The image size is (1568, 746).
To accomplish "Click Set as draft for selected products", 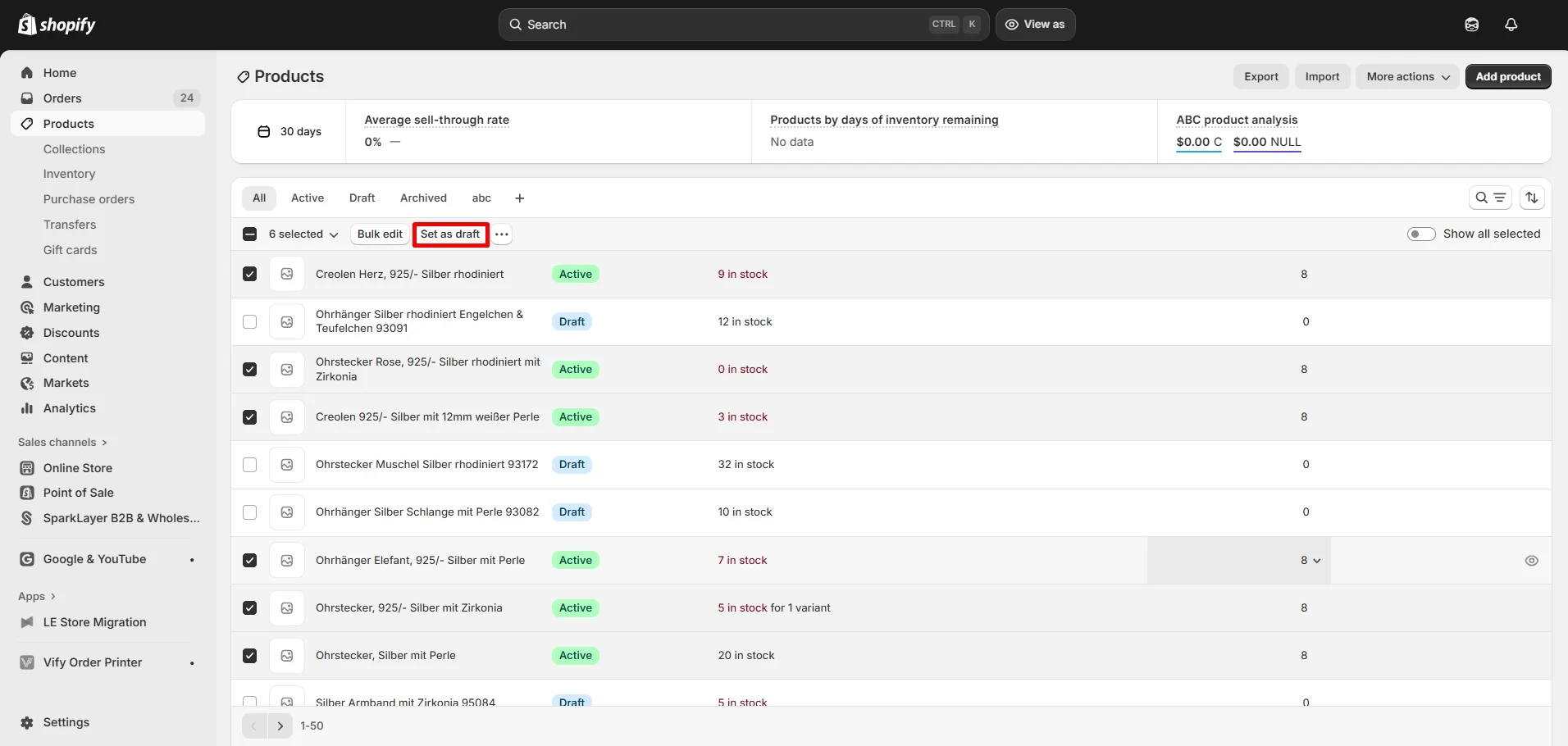I will (x=449, y=234).
